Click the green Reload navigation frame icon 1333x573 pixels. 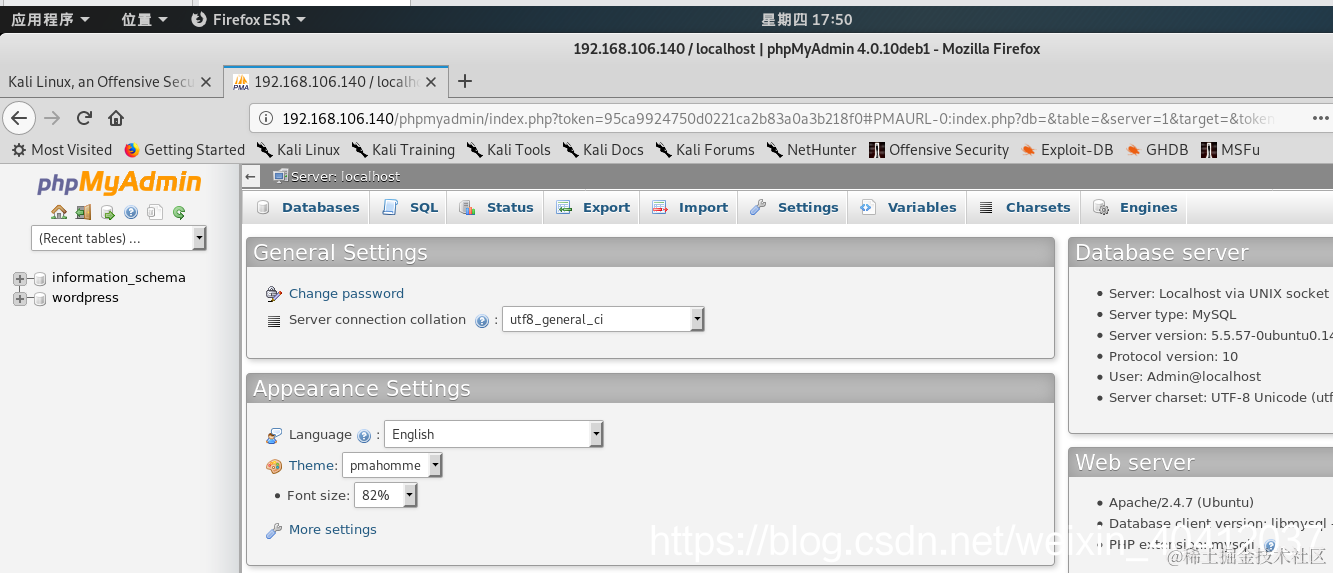[179, 212]
